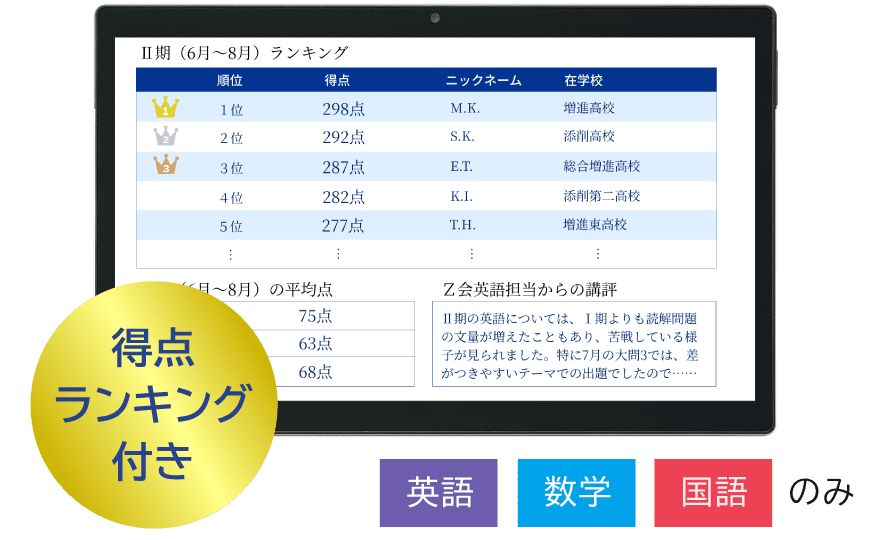Viewport: 870px width, 540px height.
Task: Click the 総合増進高校 school cell
Action: [602, 166]
